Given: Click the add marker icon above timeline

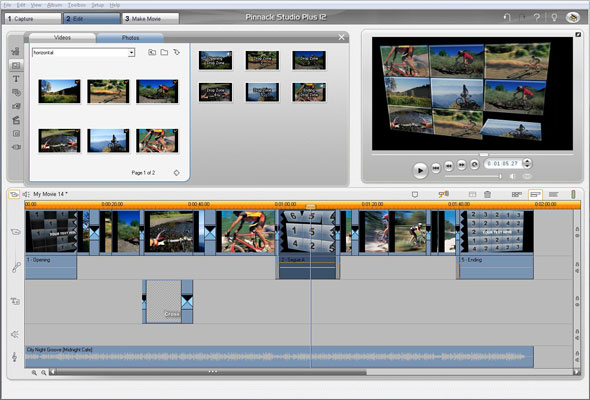Looking at the screenshot, I should coord(415,195).
